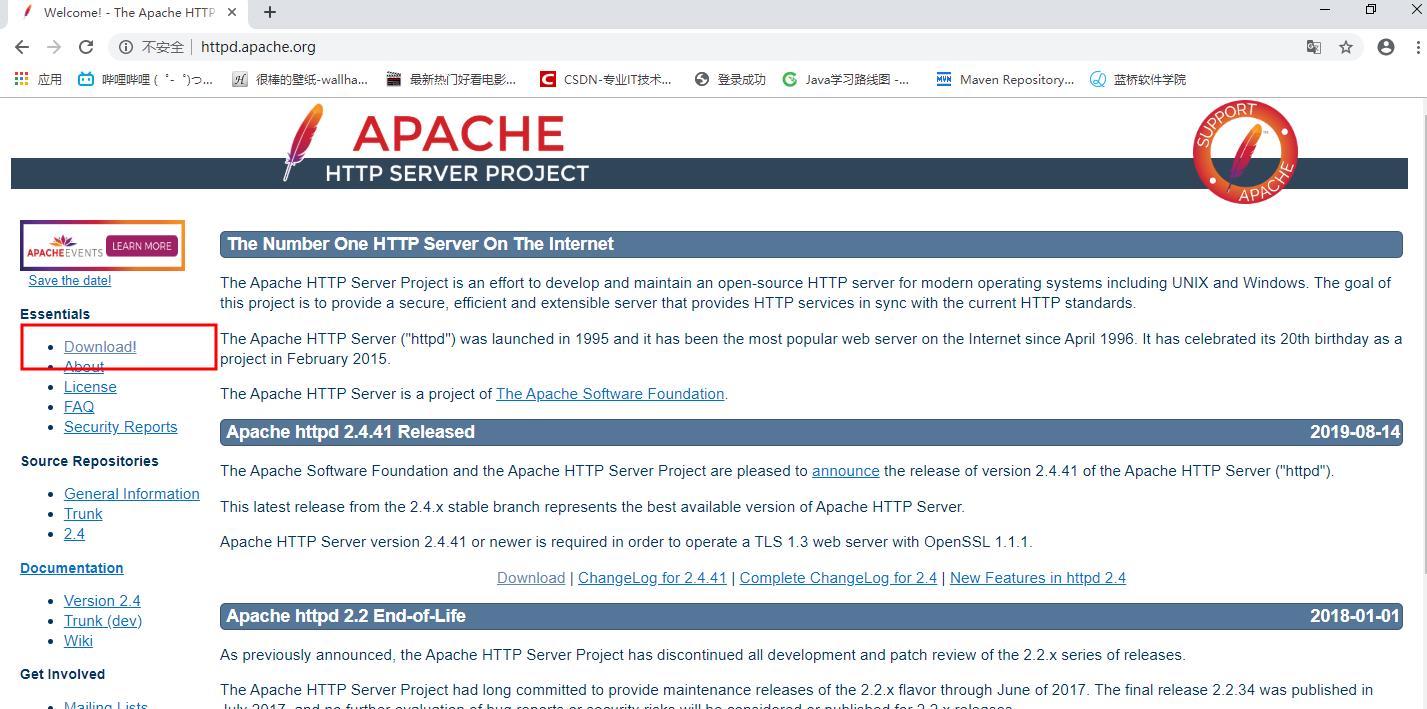Click the Source Repositories heading
The width and height of the screenshot is (1427, 709).
[89, 461]
